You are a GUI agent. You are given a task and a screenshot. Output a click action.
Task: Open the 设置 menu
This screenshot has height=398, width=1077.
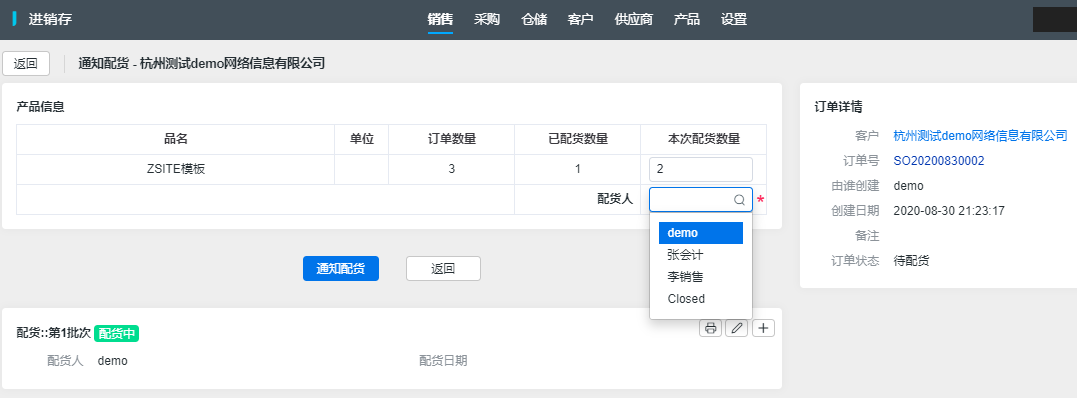734,19
